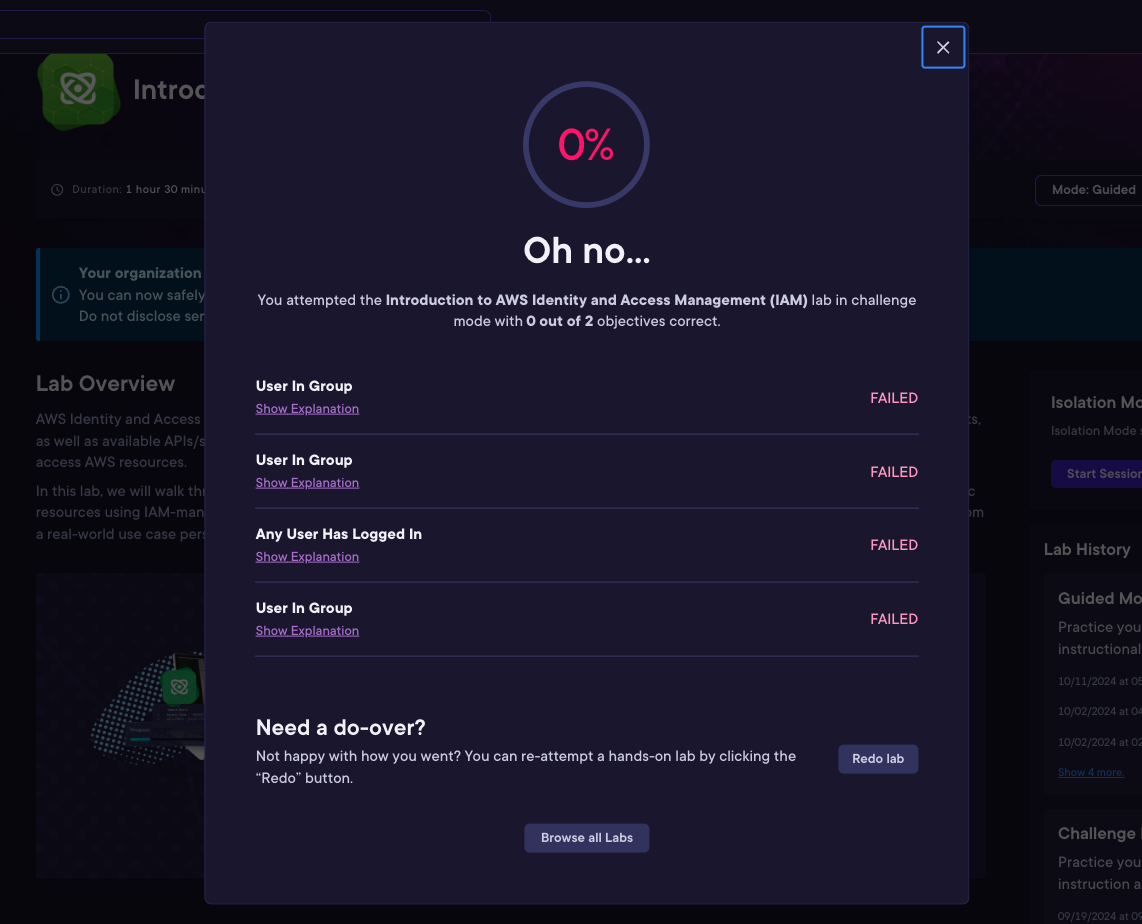Image resolution: width=1142 pixels, height=924 pixels.
Task: Click the Guided Mode history card heading
Action: click(x=1099, y=599)
